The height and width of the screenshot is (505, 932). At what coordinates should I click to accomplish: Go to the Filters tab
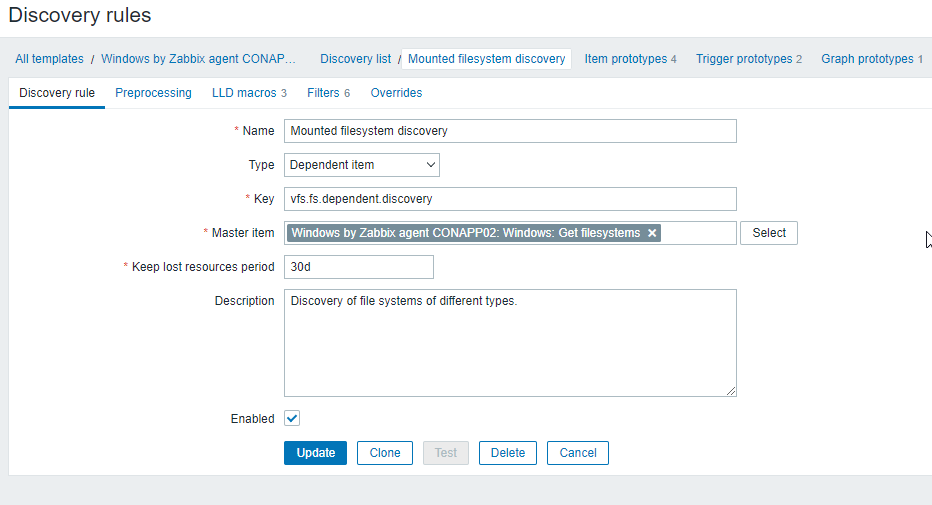(x=328, y=93)
